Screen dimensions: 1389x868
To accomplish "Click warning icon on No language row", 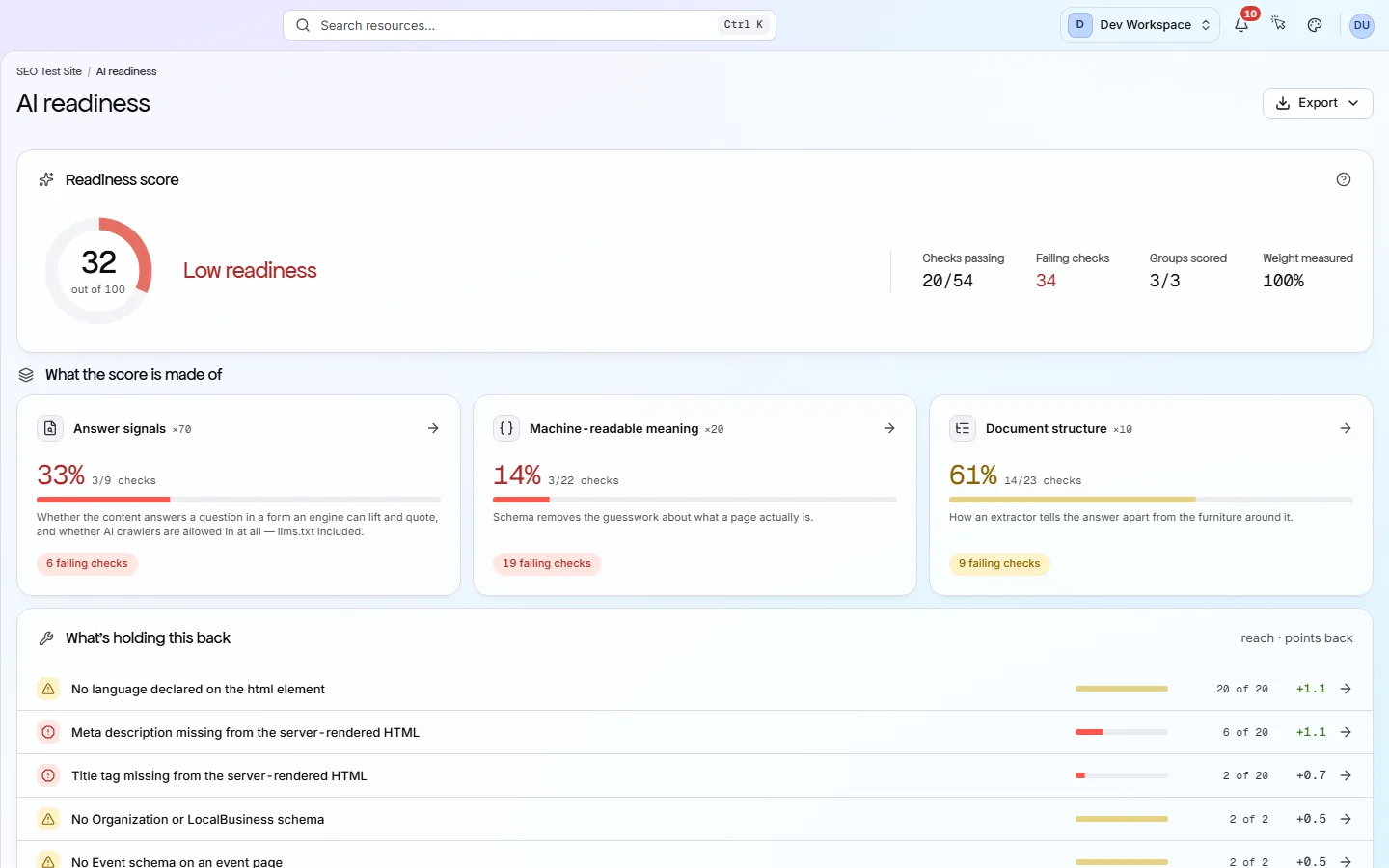I will (48, 689).
